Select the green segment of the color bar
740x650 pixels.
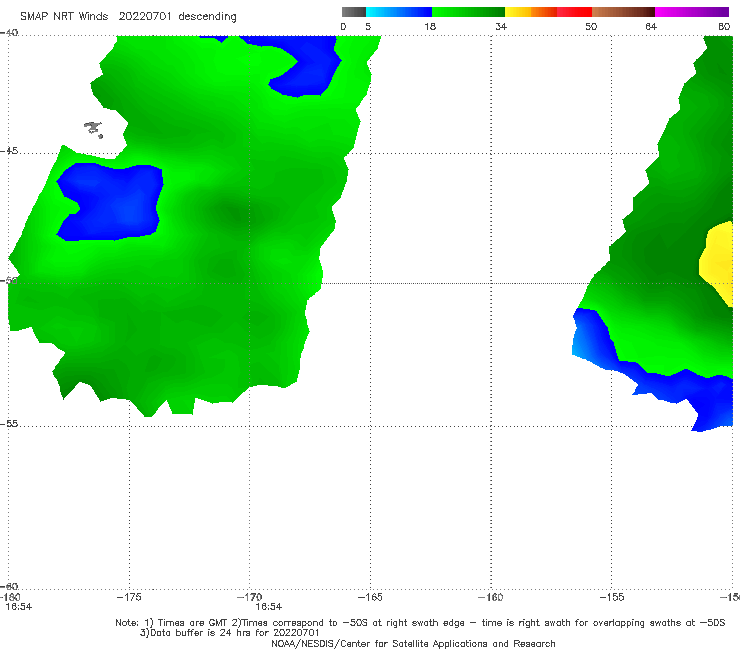[468, 12]
